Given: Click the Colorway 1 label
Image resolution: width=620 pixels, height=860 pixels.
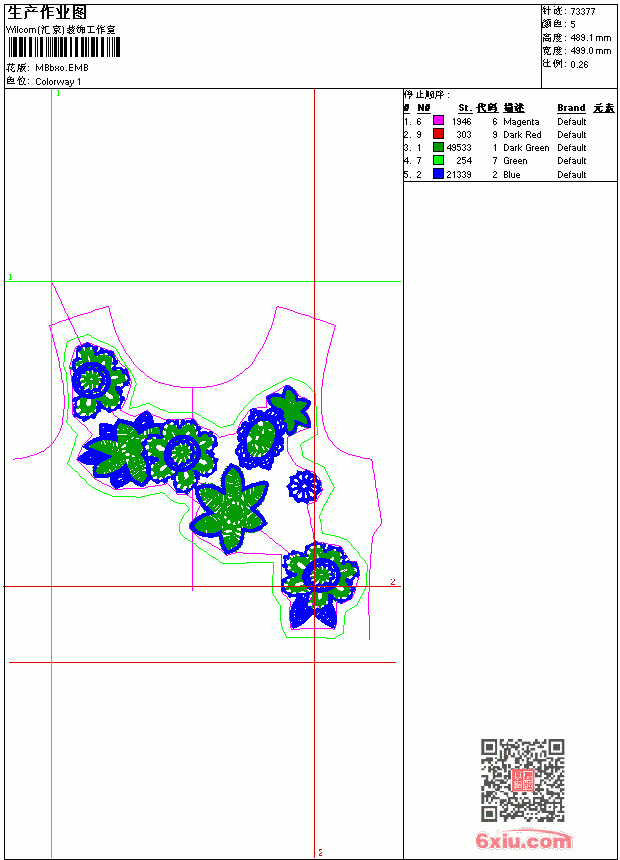Looking at the screenshot, I should pyautogui.click(x=58, y=82).
